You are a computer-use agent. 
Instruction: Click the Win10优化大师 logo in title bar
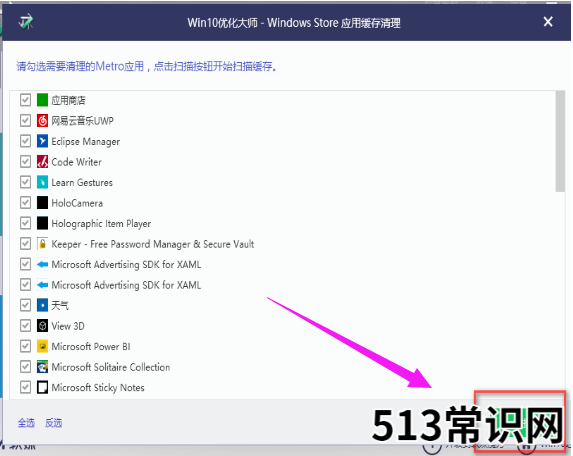click(26, 22)
